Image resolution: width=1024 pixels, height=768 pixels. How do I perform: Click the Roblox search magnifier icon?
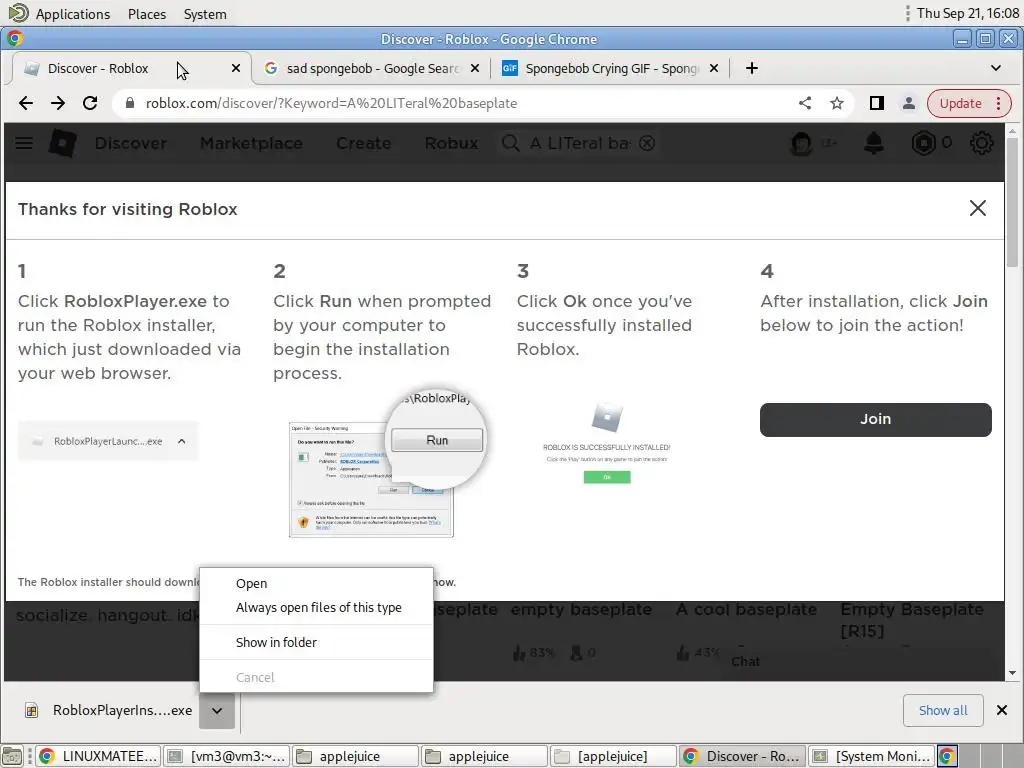pos(511,143)
